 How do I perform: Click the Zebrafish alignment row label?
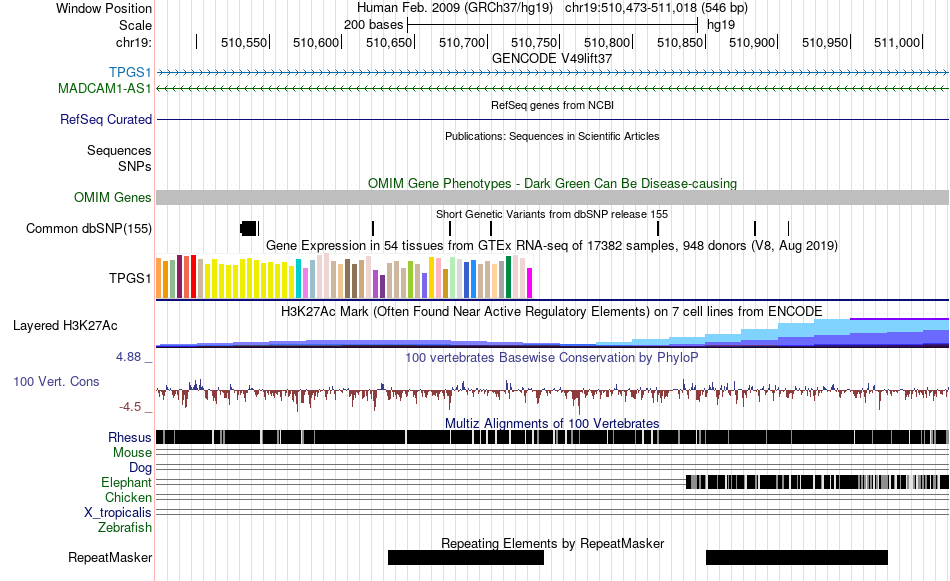click(x=125, y=528)
